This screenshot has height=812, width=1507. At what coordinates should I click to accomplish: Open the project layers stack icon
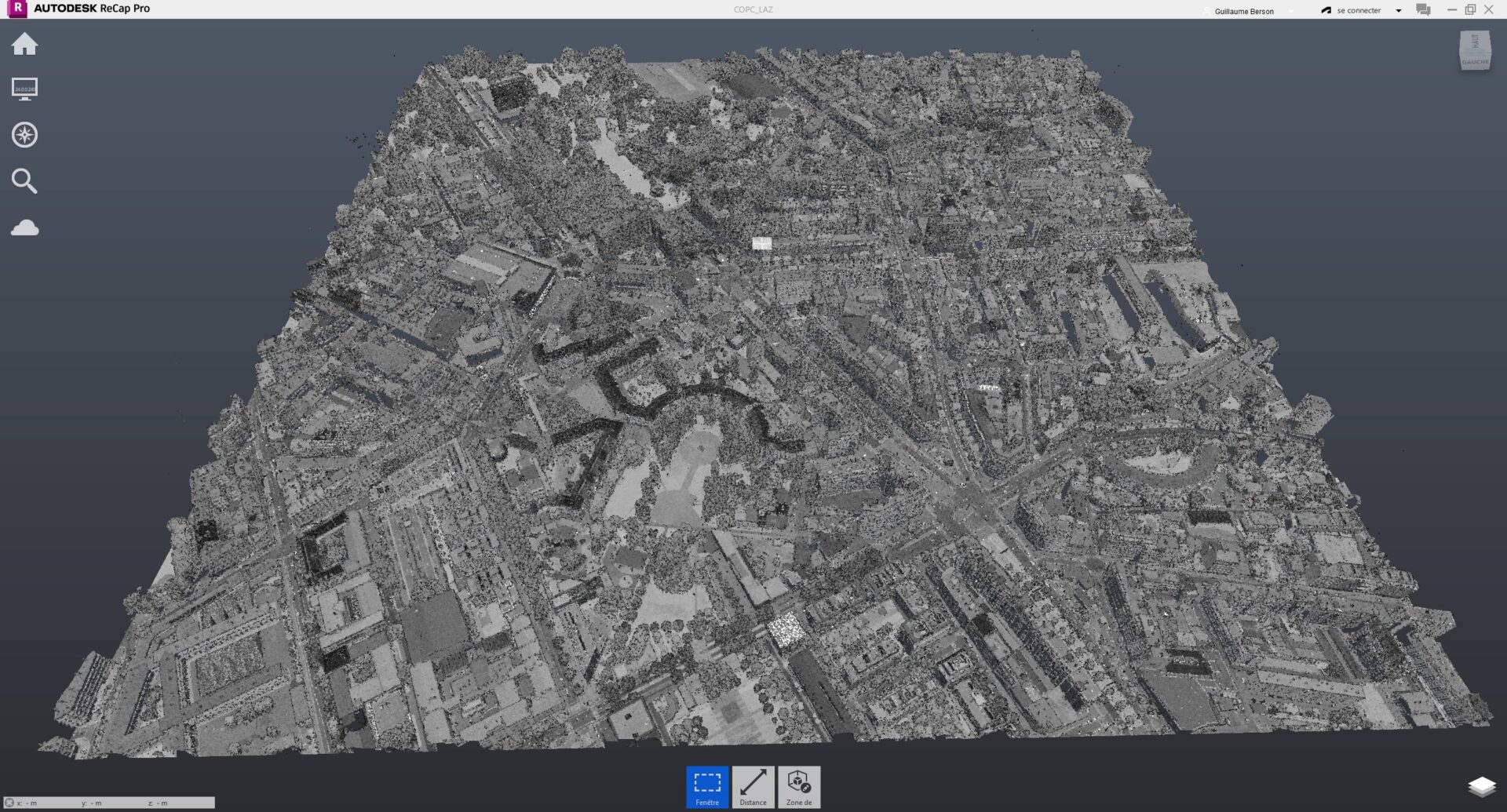tap(1481, 785)
